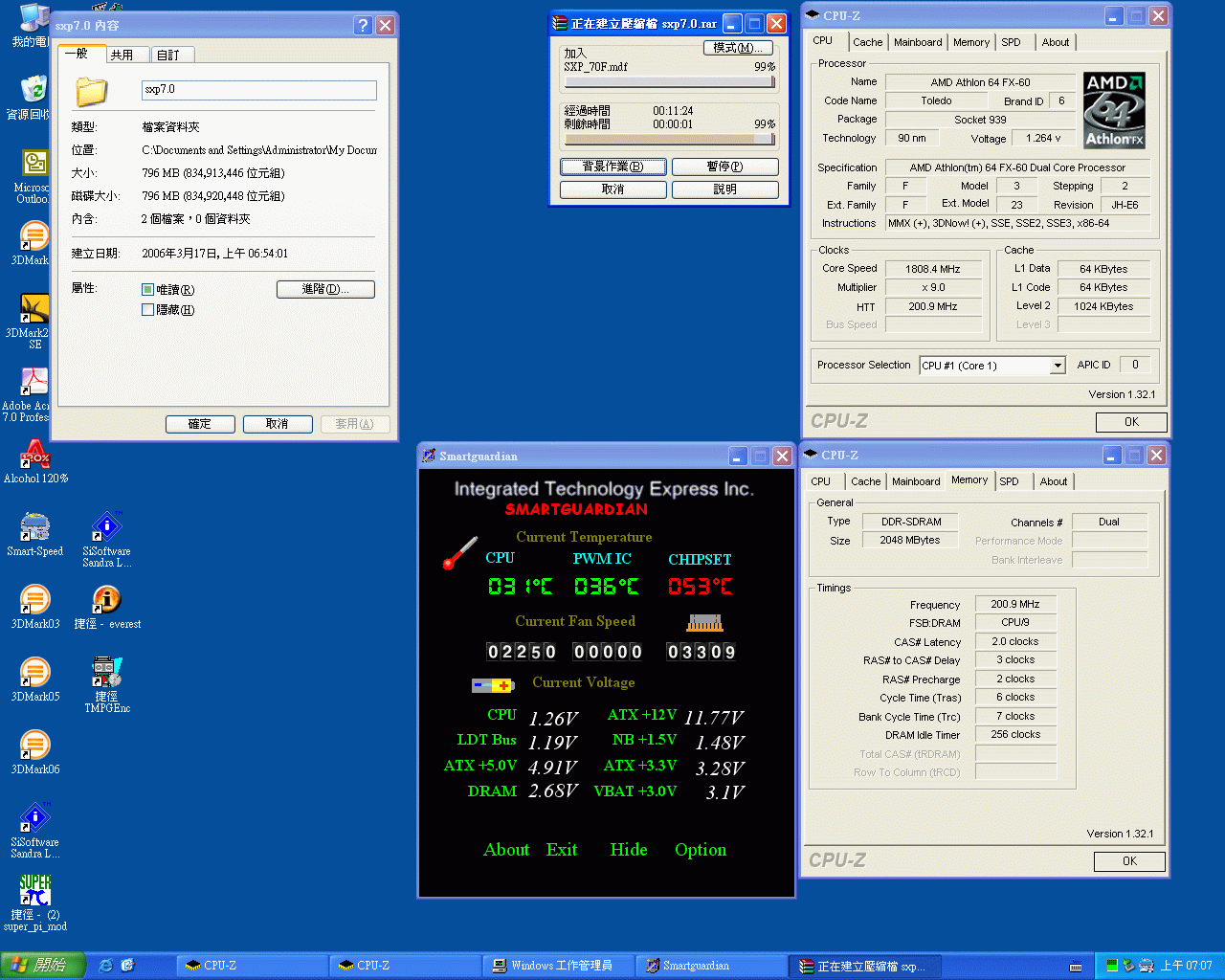Click Hide link in Smartguardian
1225x980 pixels.
click(x=629, y=850)
